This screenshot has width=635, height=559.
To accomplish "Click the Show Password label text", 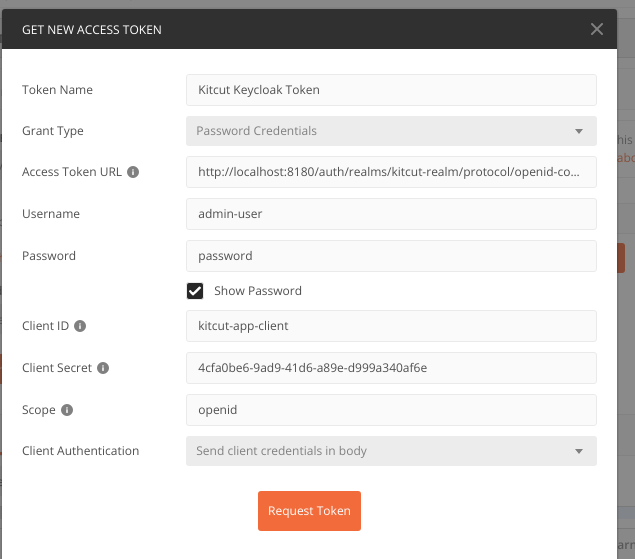I will pyautogui.click(x=258, y=291).
